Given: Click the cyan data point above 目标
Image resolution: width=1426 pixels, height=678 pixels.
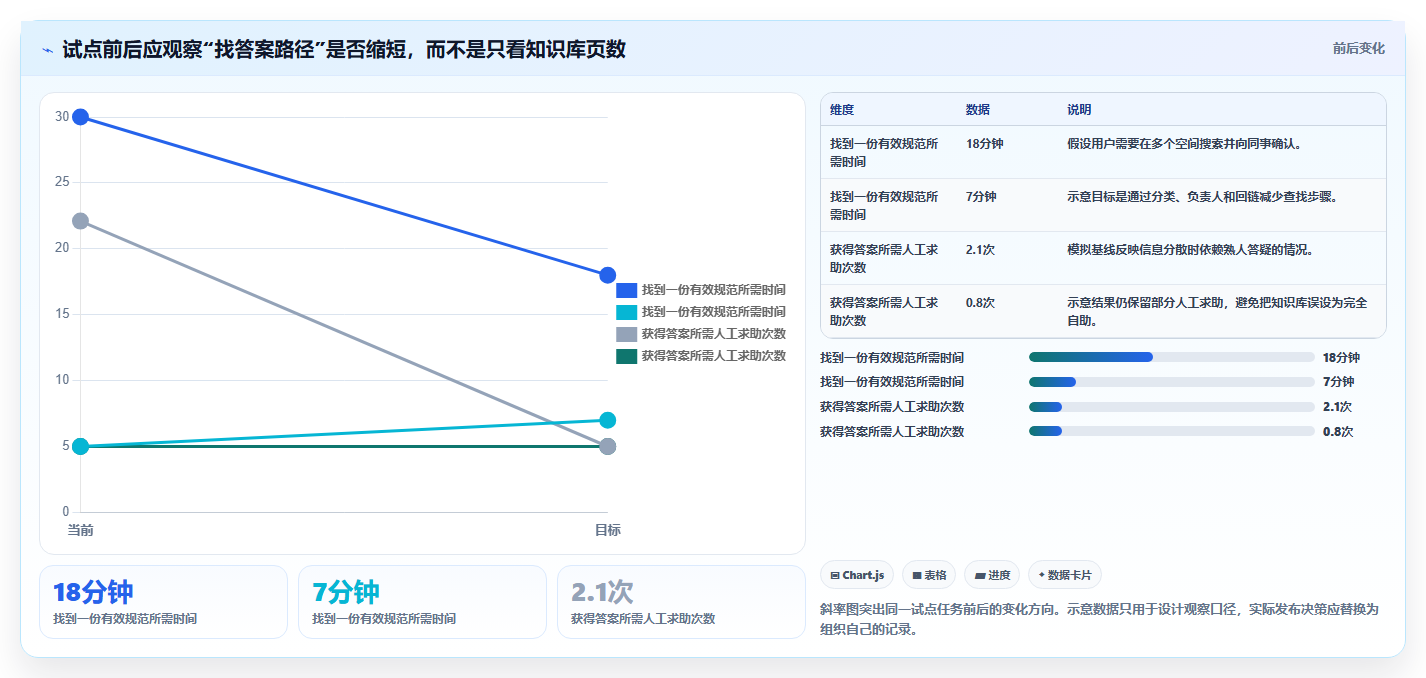Looking at the screenshot, I should (x=607, y=420).
